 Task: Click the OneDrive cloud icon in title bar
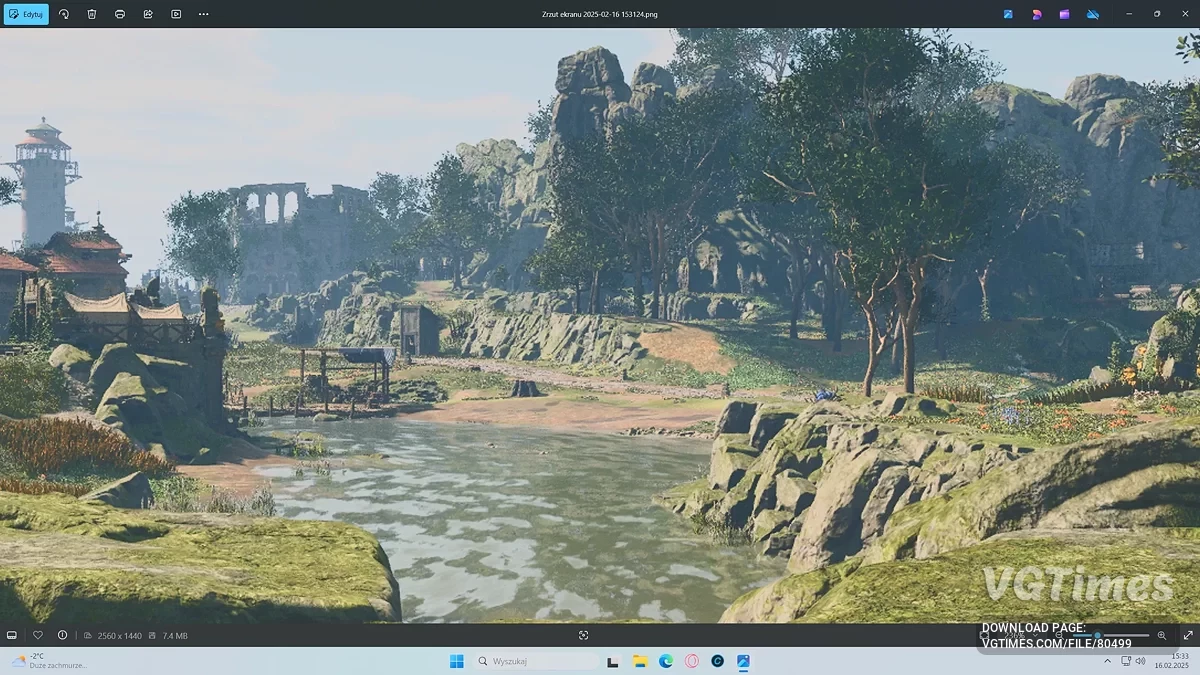[1093, 14]
